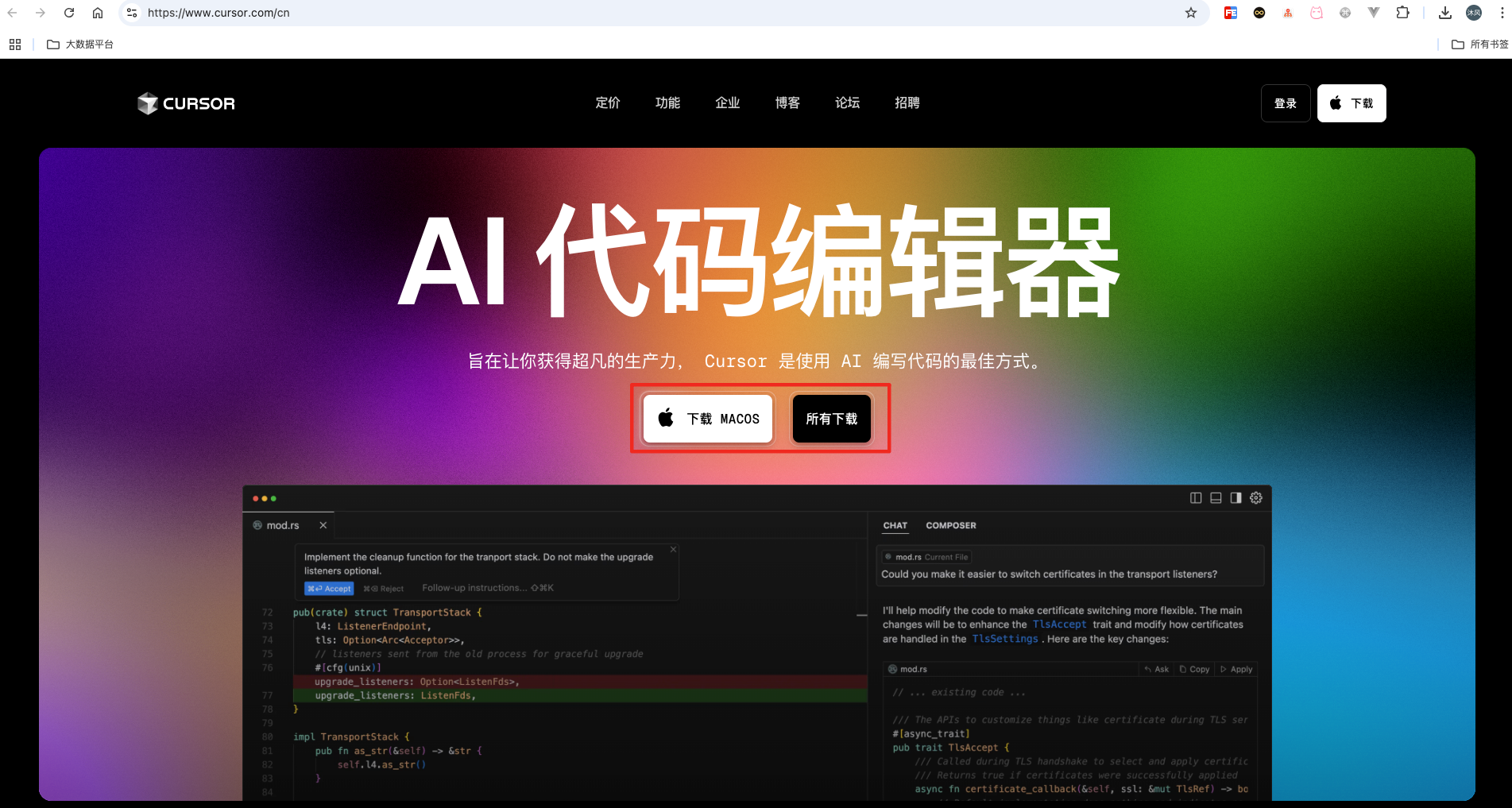The height and width of the screenshot is (808, 1512).
Task: Accept the suggested code change
Action: pos(329,589)
